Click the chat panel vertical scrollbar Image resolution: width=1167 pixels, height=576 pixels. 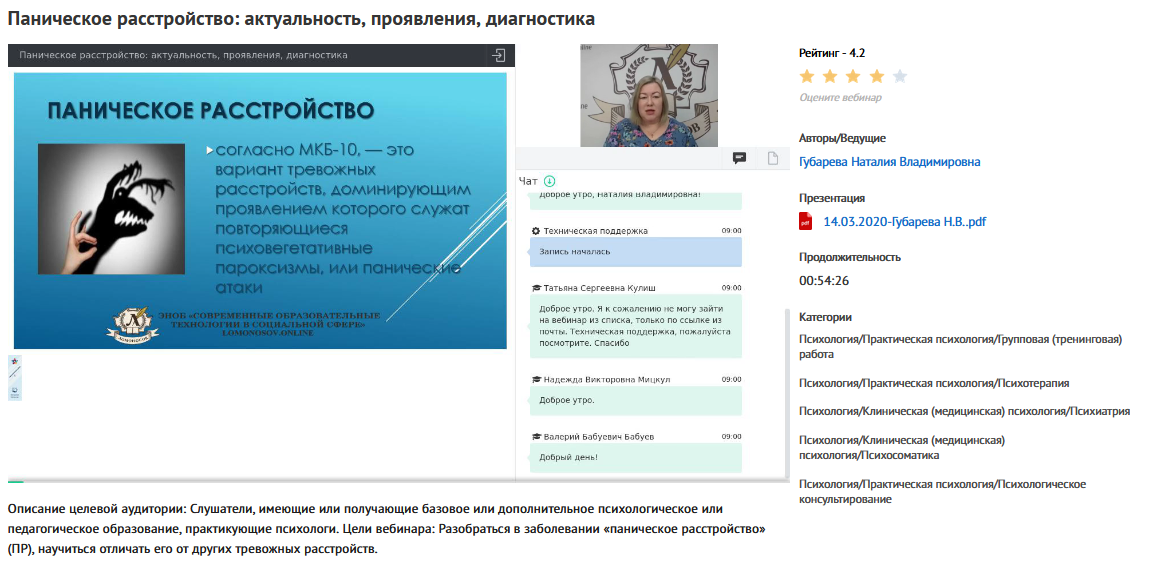(x=786, y=390)
